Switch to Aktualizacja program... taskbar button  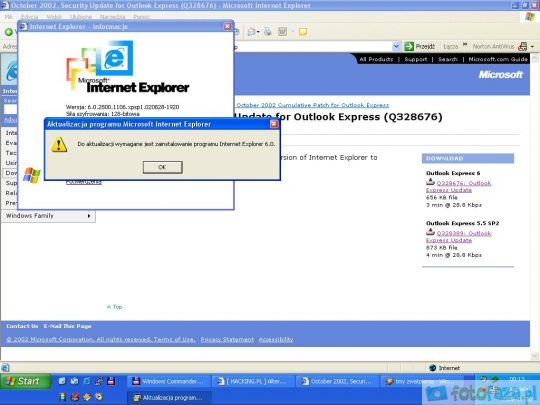pyautogui.click(x=168, y=397)
